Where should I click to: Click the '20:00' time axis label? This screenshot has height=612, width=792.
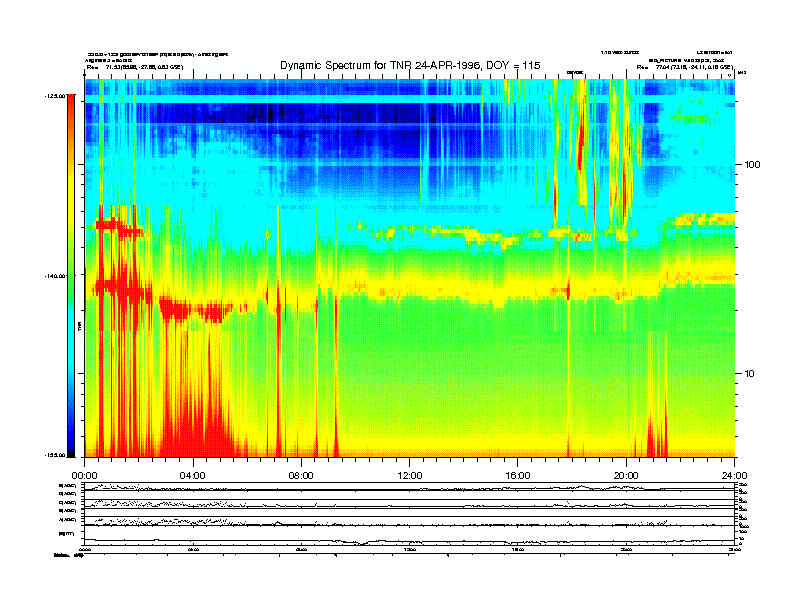(x=626, y=476)
